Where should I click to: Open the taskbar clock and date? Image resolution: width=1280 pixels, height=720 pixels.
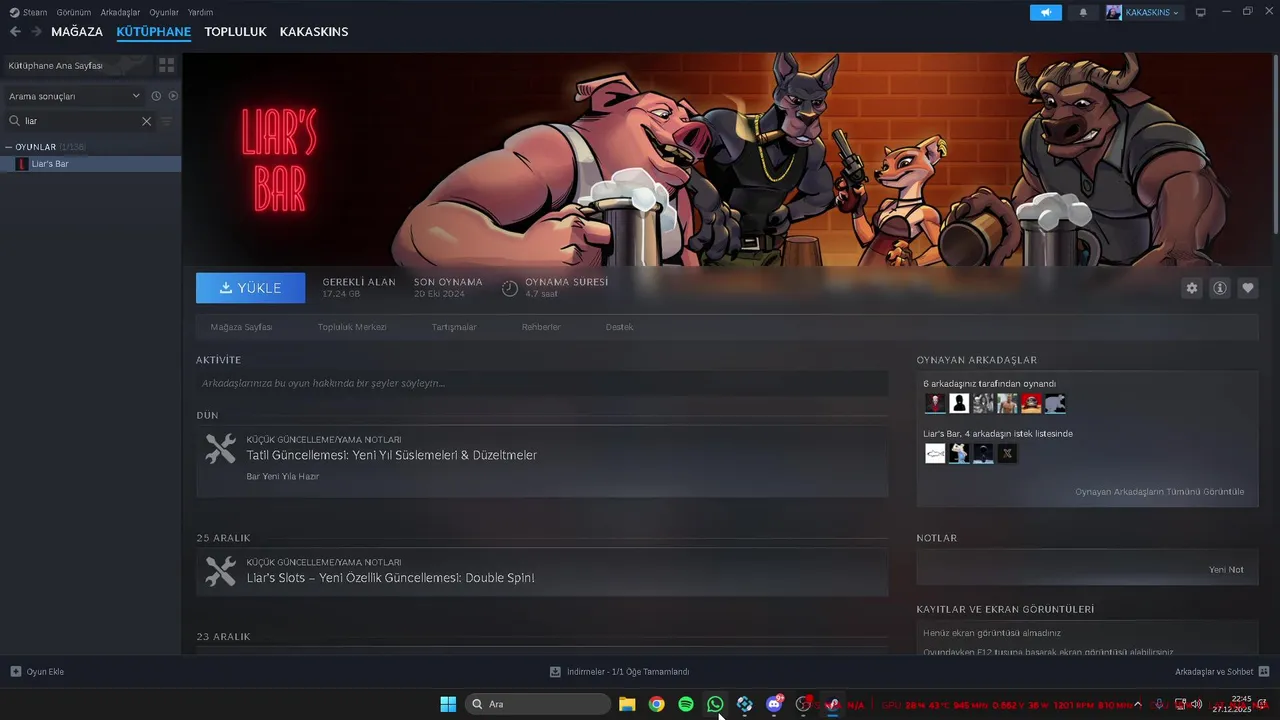1234,704
